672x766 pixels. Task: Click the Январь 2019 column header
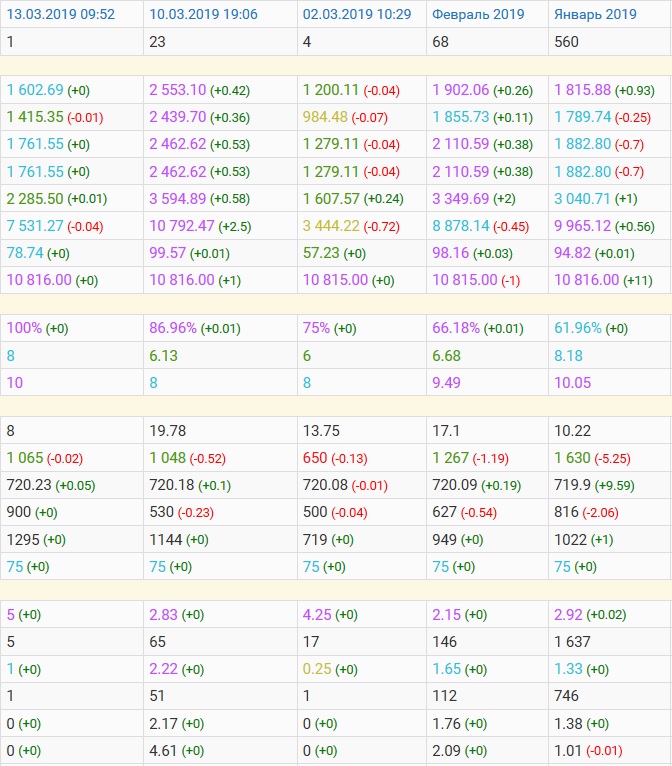pos(595,14)
